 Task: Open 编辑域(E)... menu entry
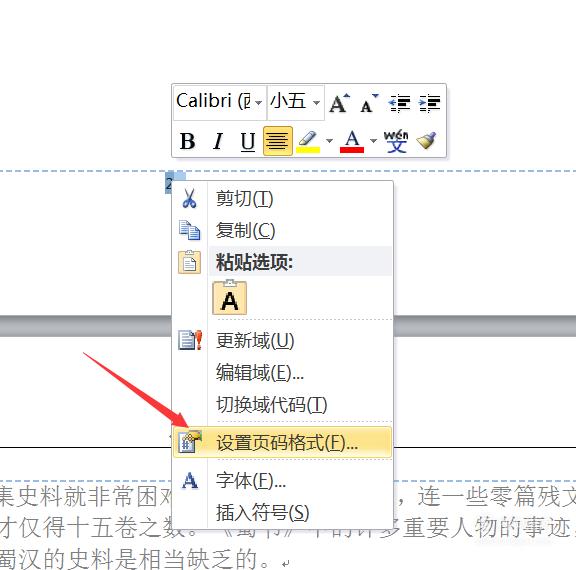pos(282,372)
